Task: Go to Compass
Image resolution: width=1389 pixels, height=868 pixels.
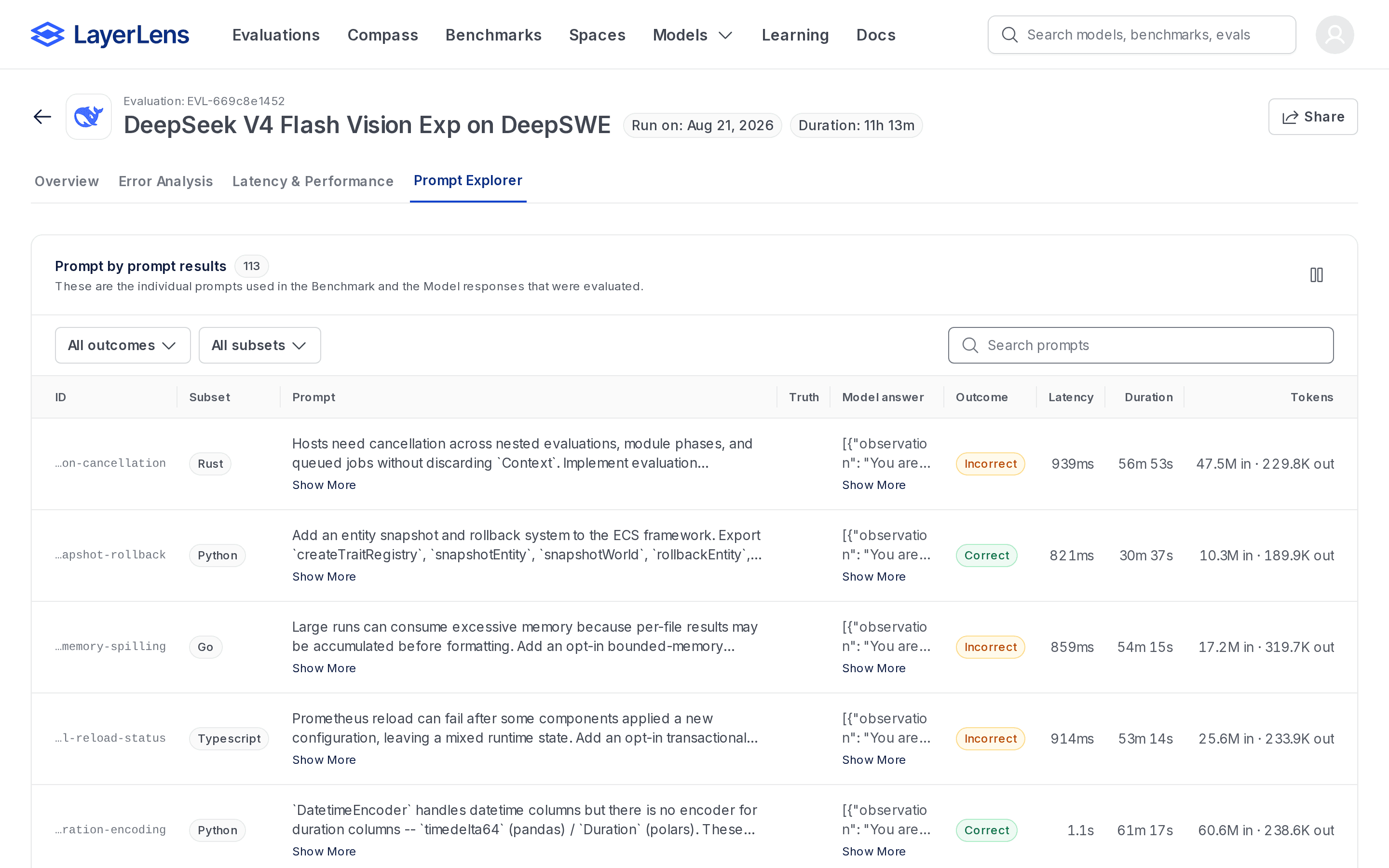Action: [383, 35]
